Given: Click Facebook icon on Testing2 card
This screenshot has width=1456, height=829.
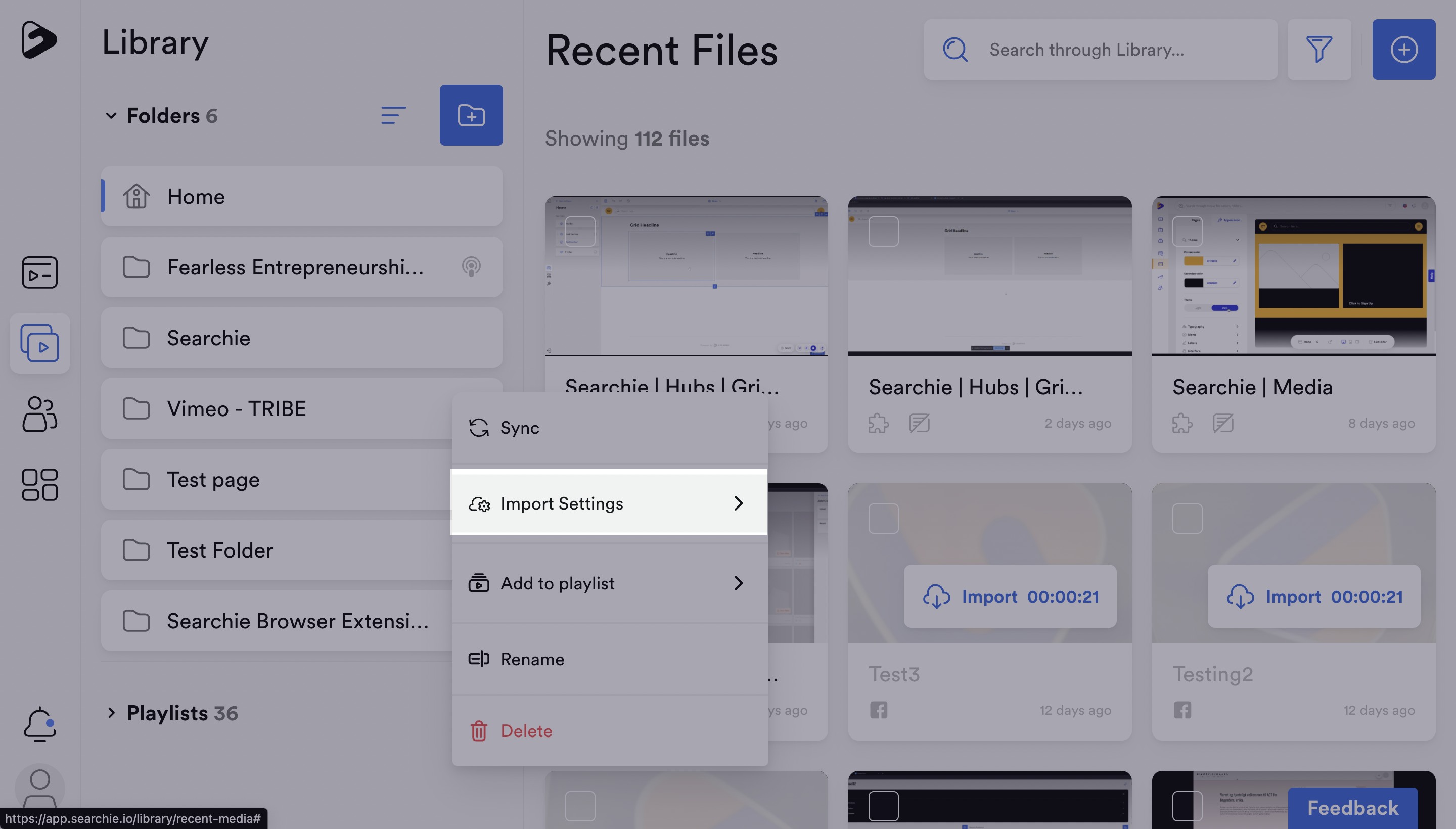Looking at the screenshot, I should (x=1182, y=710).
